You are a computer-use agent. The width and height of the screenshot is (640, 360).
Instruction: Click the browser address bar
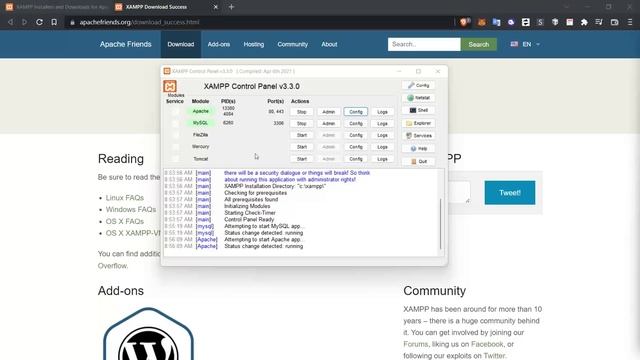pos(259,22)
